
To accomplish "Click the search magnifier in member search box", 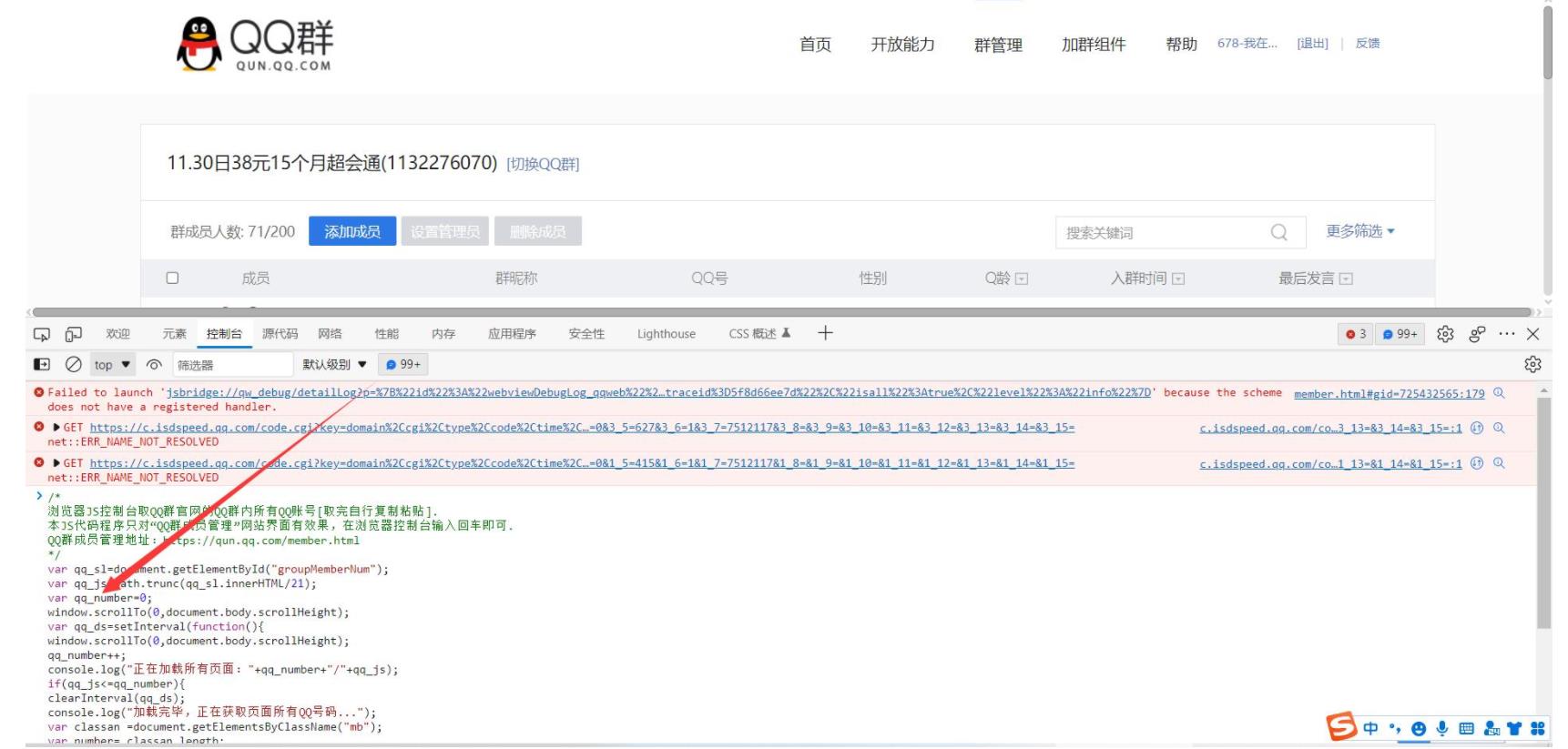I will pos(1279,232).
